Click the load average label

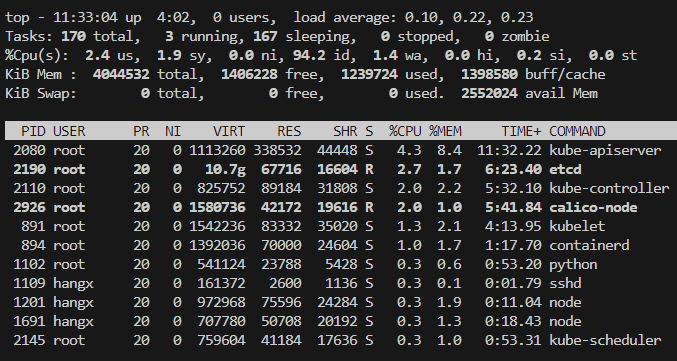point(345,17)
